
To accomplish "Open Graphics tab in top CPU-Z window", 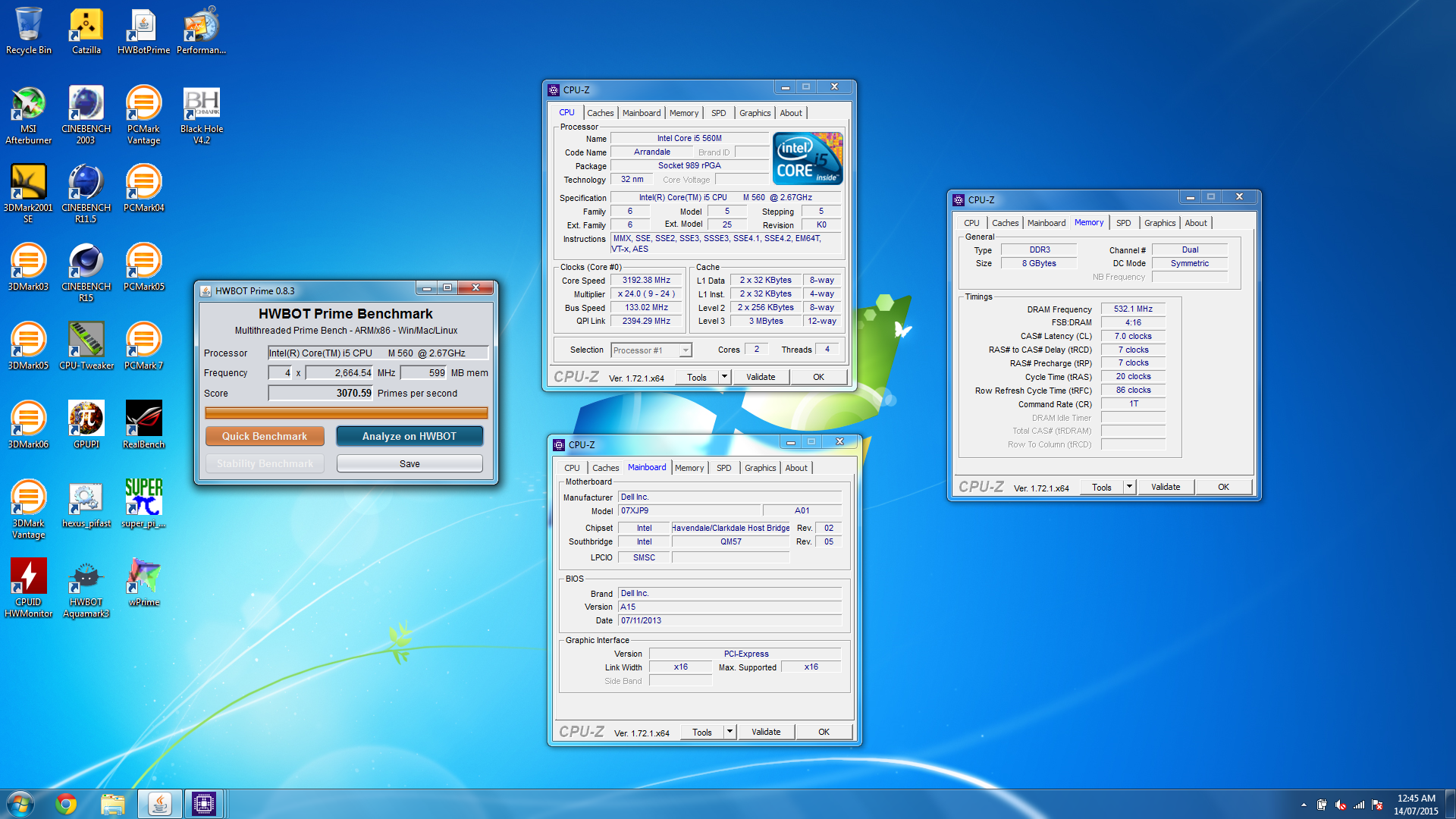I will point(755,113).
